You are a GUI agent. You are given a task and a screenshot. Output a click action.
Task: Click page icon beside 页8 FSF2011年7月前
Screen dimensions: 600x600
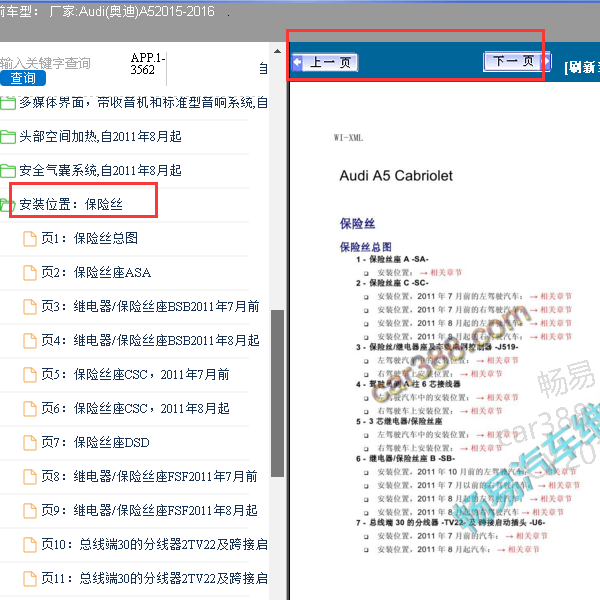click(x=30, y=477)
